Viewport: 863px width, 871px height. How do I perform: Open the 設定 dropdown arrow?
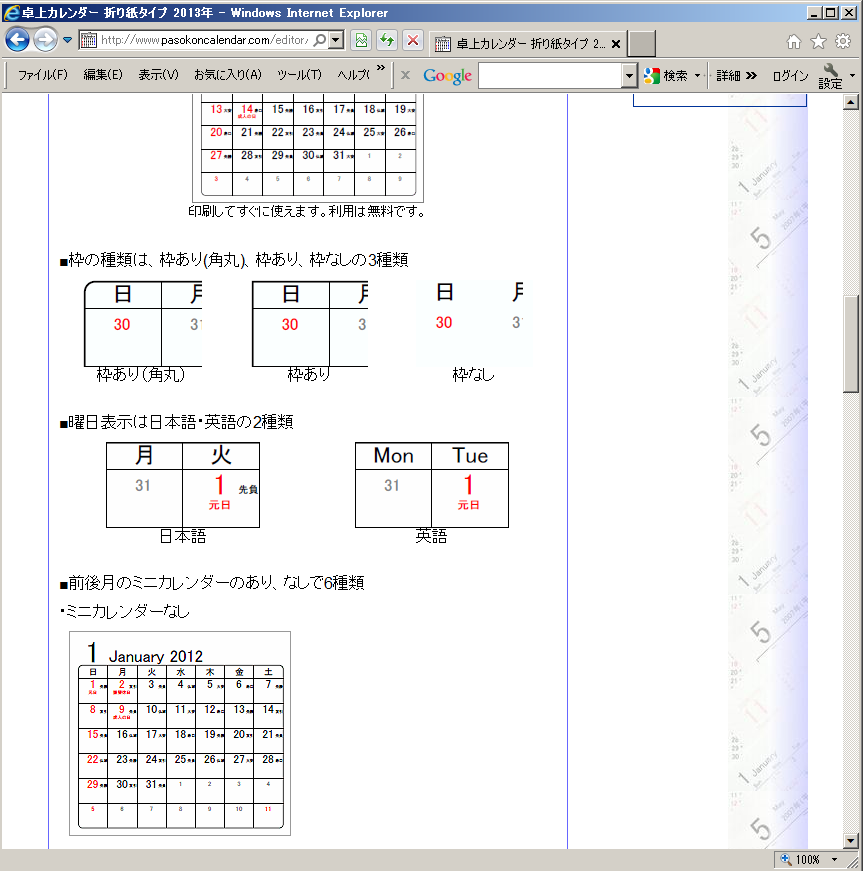[x=852, y=76]
